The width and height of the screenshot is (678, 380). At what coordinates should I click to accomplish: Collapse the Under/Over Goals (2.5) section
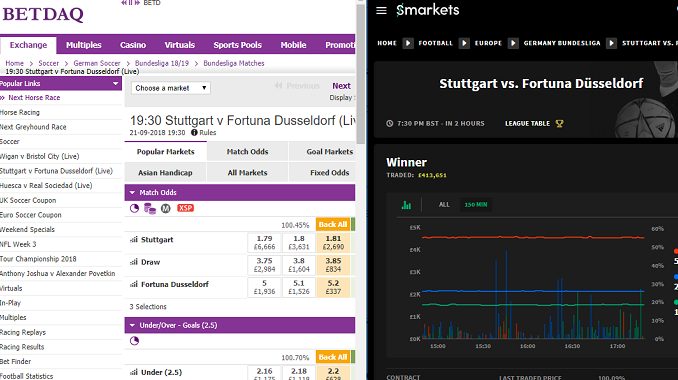tap(132, 325)
